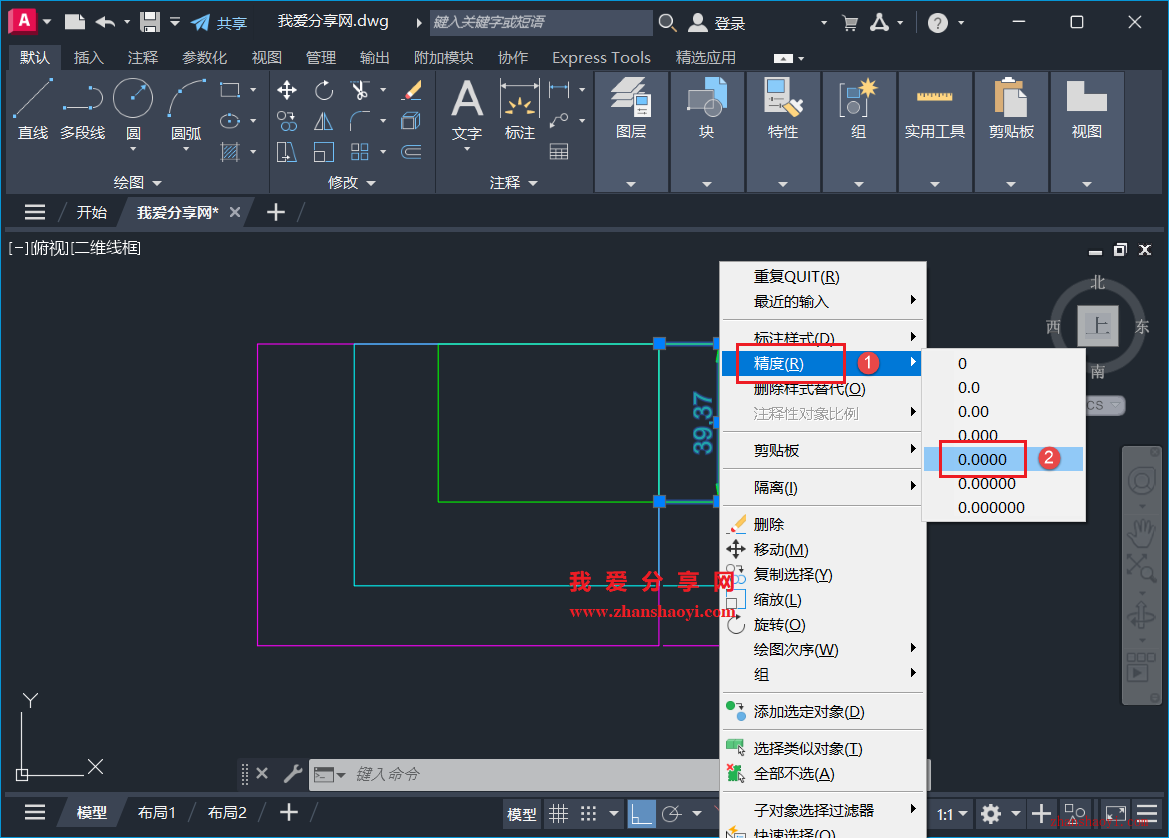1169x838 pixels.
Task: Expand the Annotation (注释) panel
Action: [x=514, y=183]
